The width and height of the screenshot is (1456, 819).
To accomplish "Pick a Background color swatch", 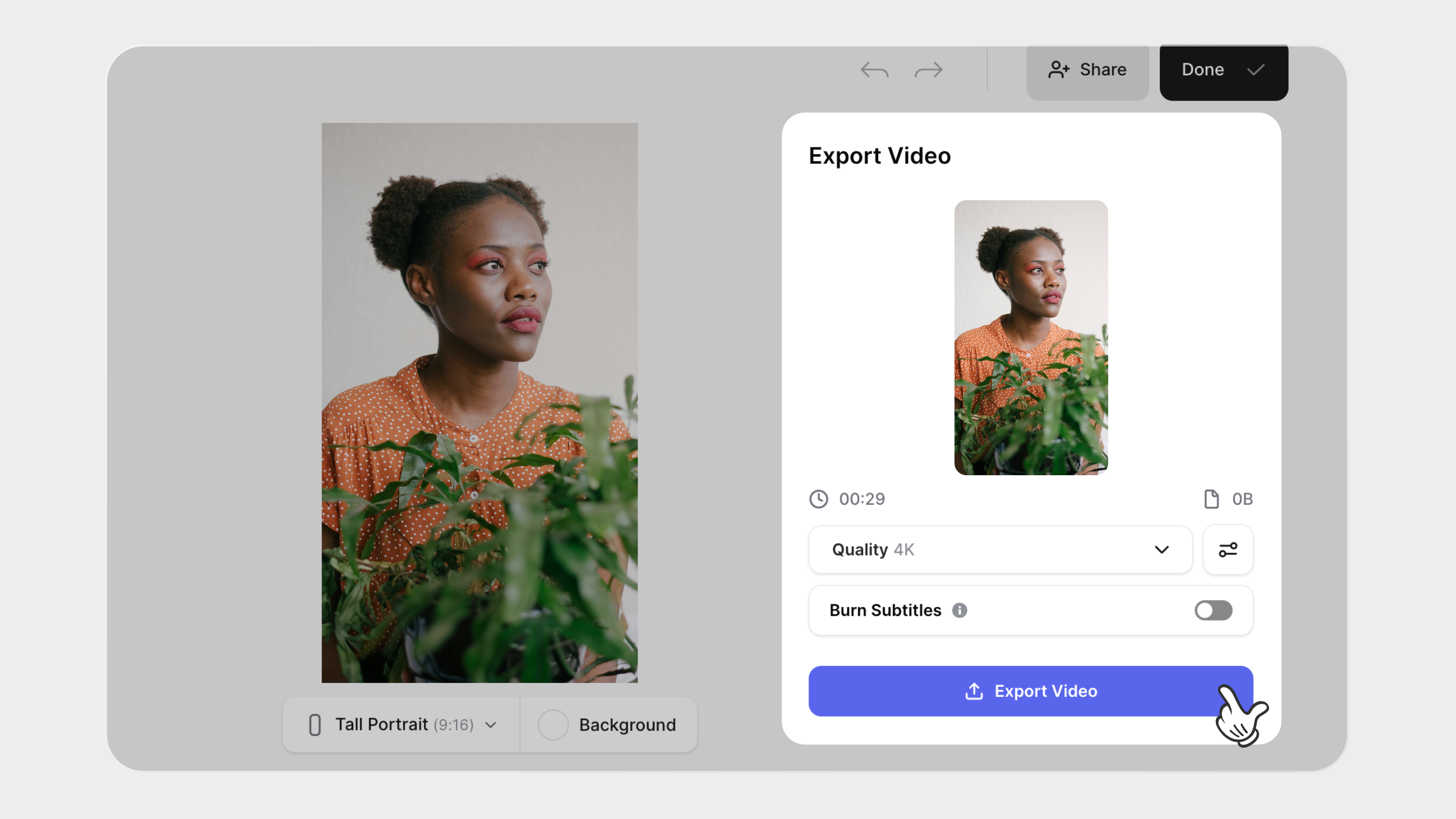I will (x=553, y=724).
